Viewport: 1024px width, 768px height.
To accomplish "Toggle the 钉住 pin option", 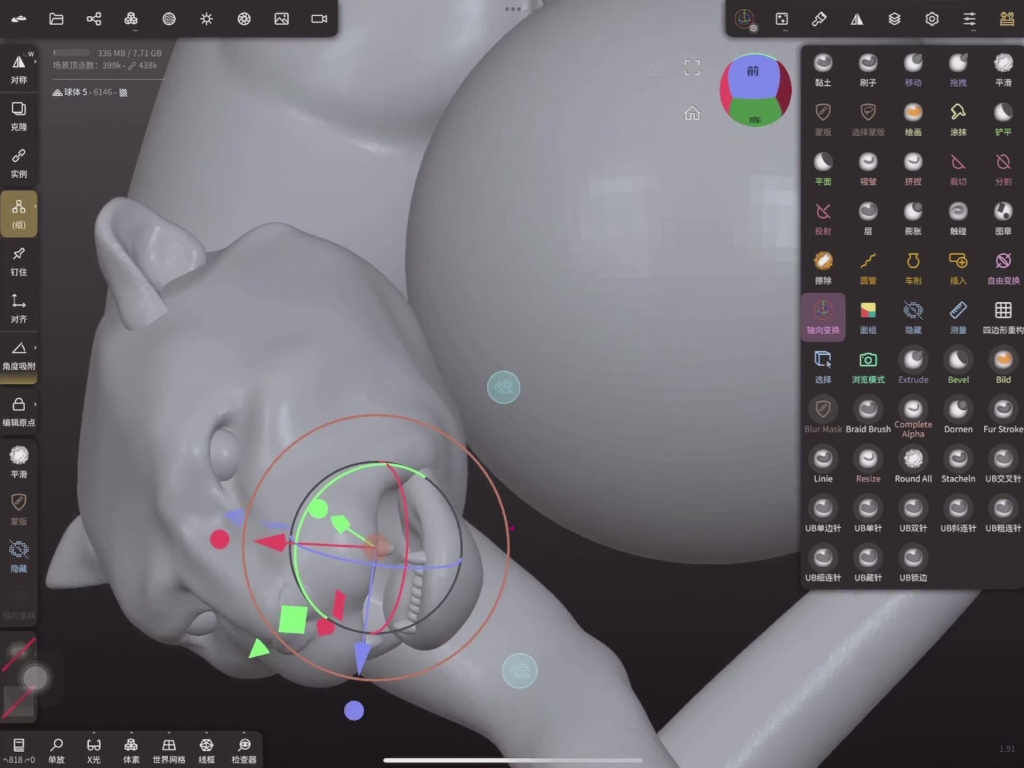I will 19,261.
